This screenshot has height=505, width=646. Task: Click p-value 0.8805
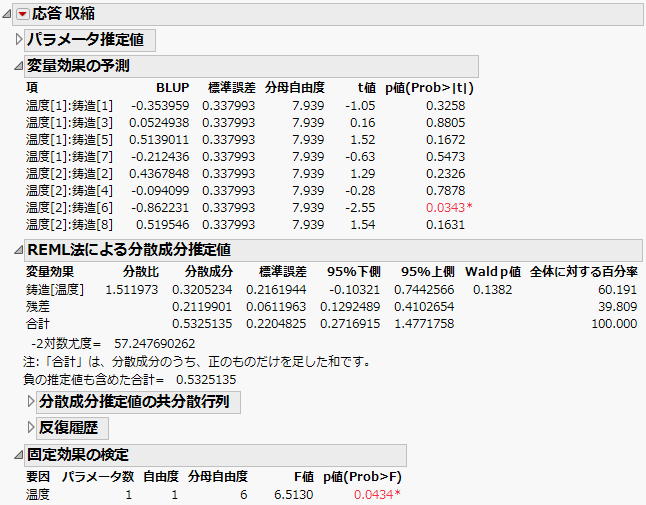pyautogui.click(x=446, y=123)
